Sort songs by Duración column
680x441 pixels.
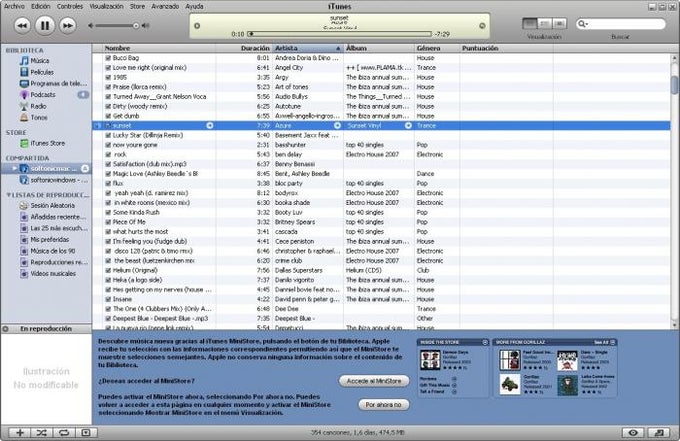click(244, 48)
